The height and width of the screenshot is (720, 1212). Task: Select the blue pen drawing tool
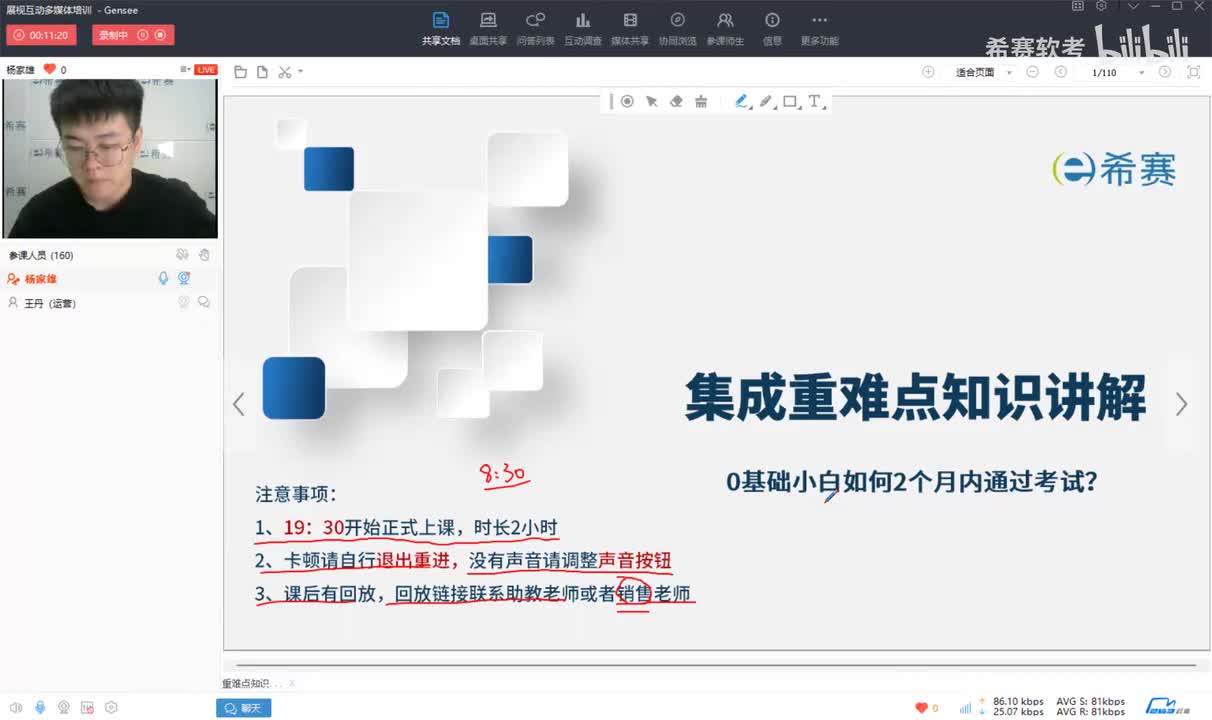(742, 101)
